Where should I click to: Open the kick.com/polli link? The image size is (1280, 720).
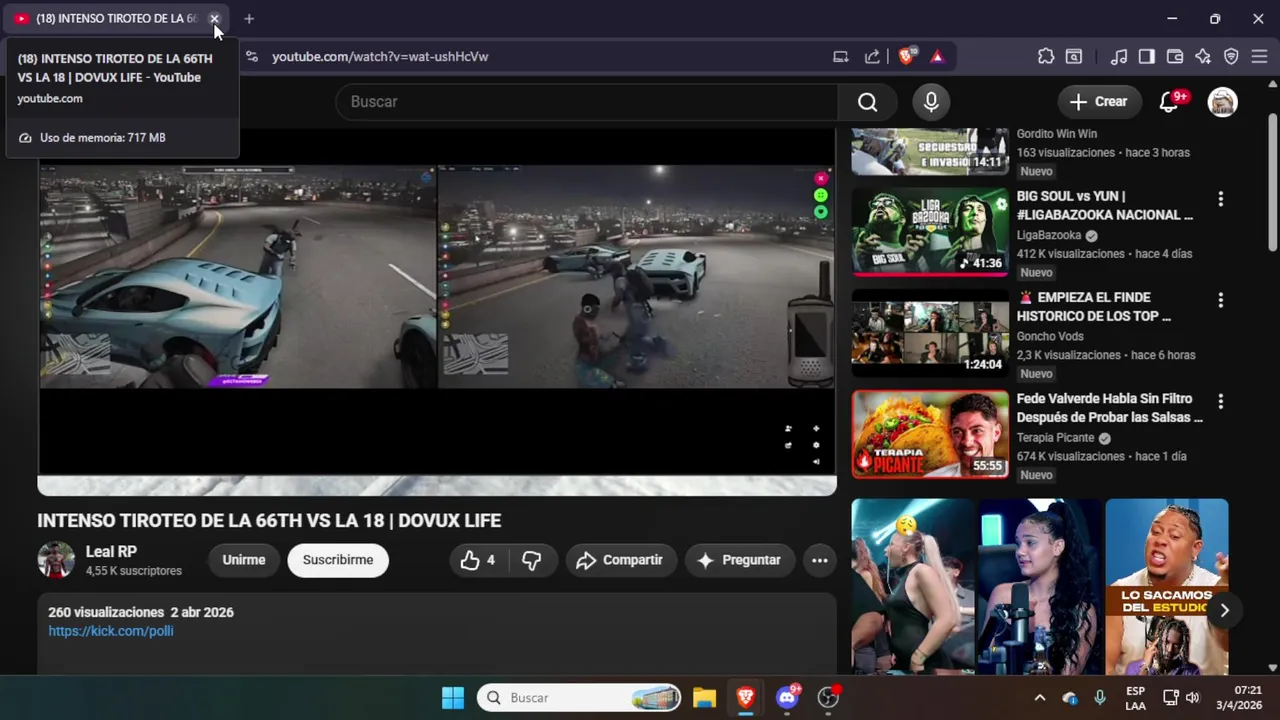[x=111, y=631]
